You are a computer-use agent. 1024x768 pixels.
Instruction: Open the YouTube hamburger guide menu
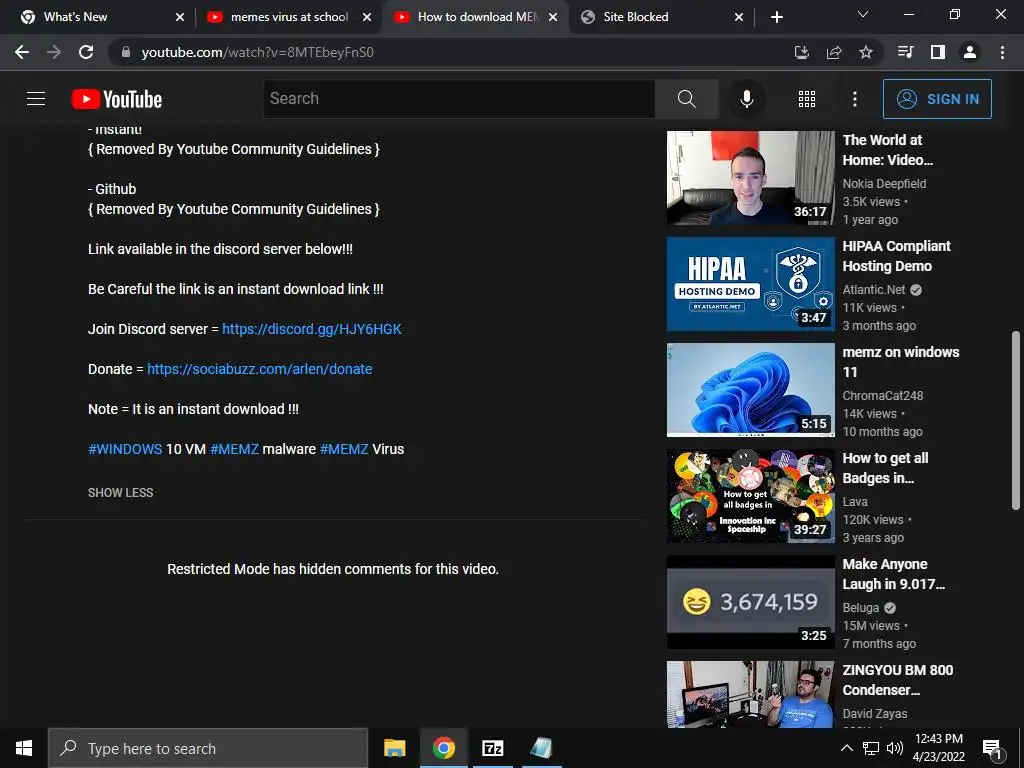(x=36, y=99)
